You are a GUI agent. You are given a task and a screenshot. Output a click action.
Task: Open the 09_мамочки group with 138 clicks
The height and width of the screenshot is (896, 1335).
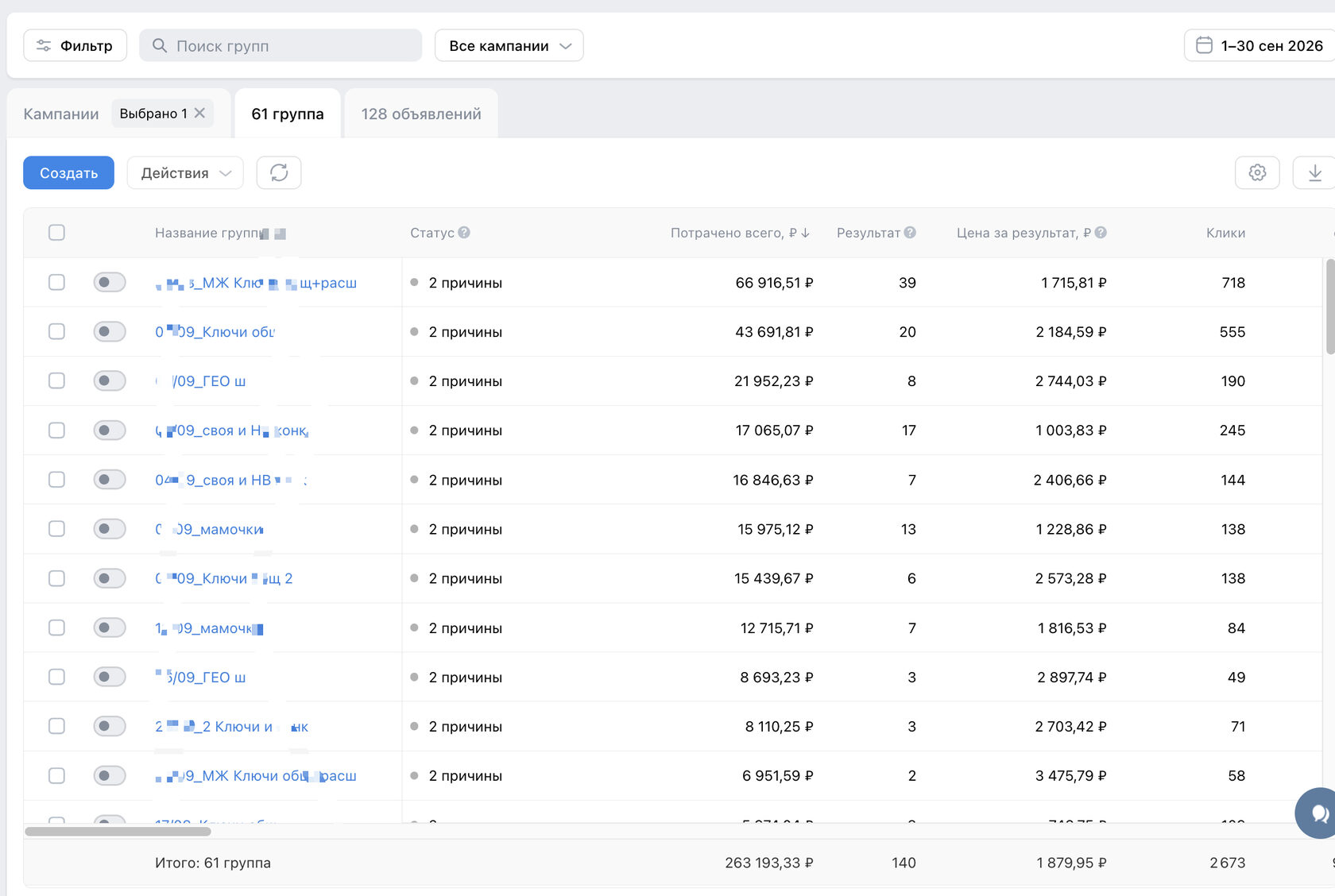point(210,529)
